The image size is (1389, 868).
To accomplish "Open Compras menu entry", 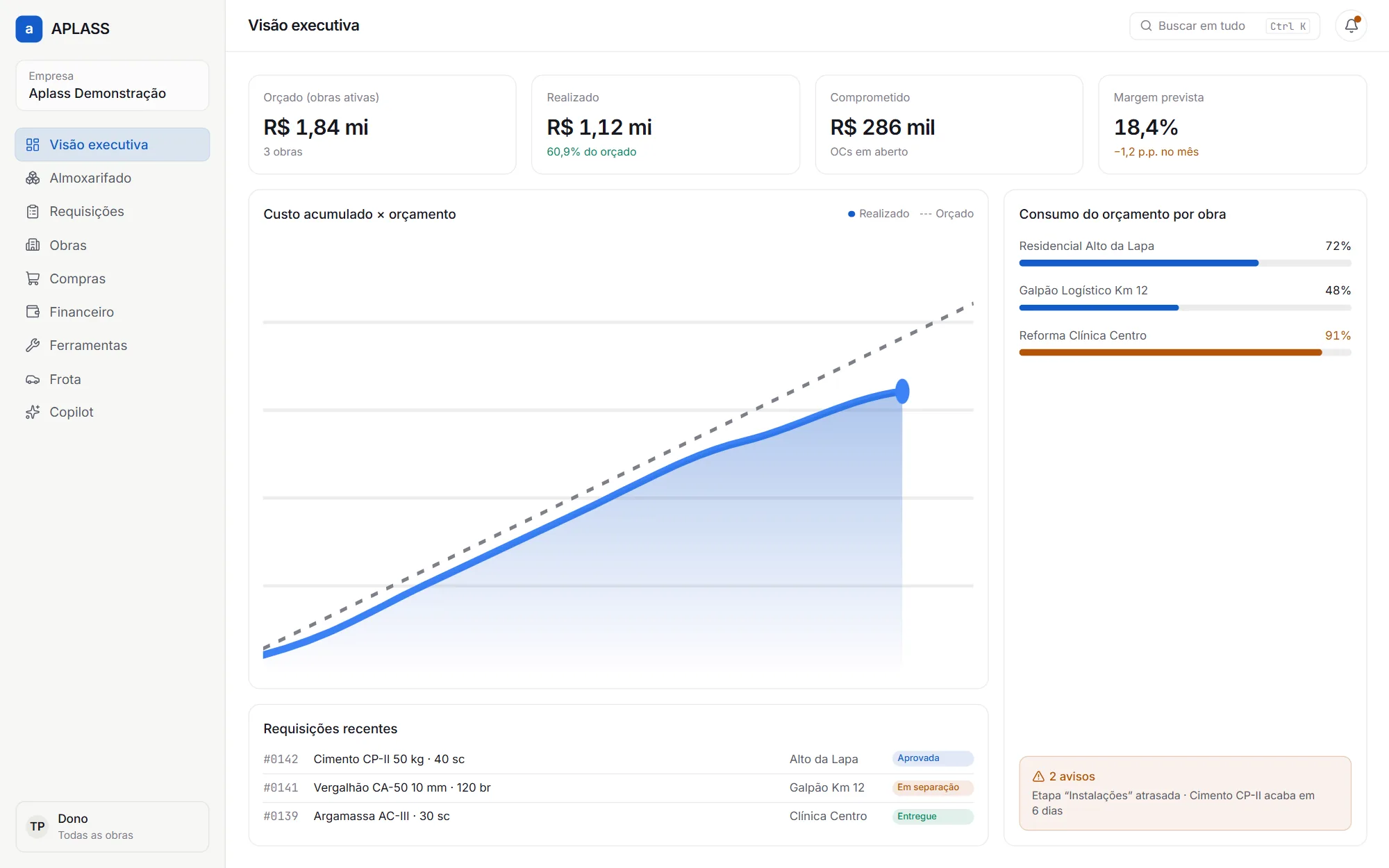I will [x=113, y=278].
